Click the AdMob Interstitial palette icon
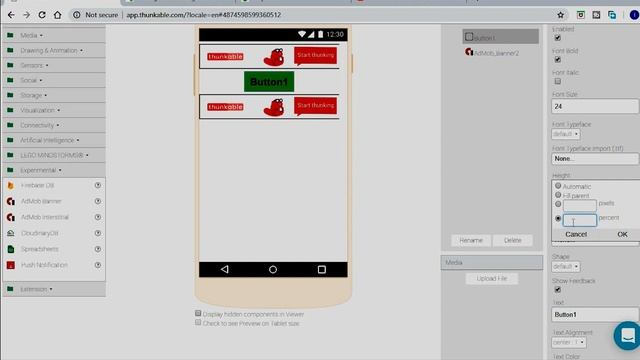Viewport: 640px width, 360px height. point(11,217)
